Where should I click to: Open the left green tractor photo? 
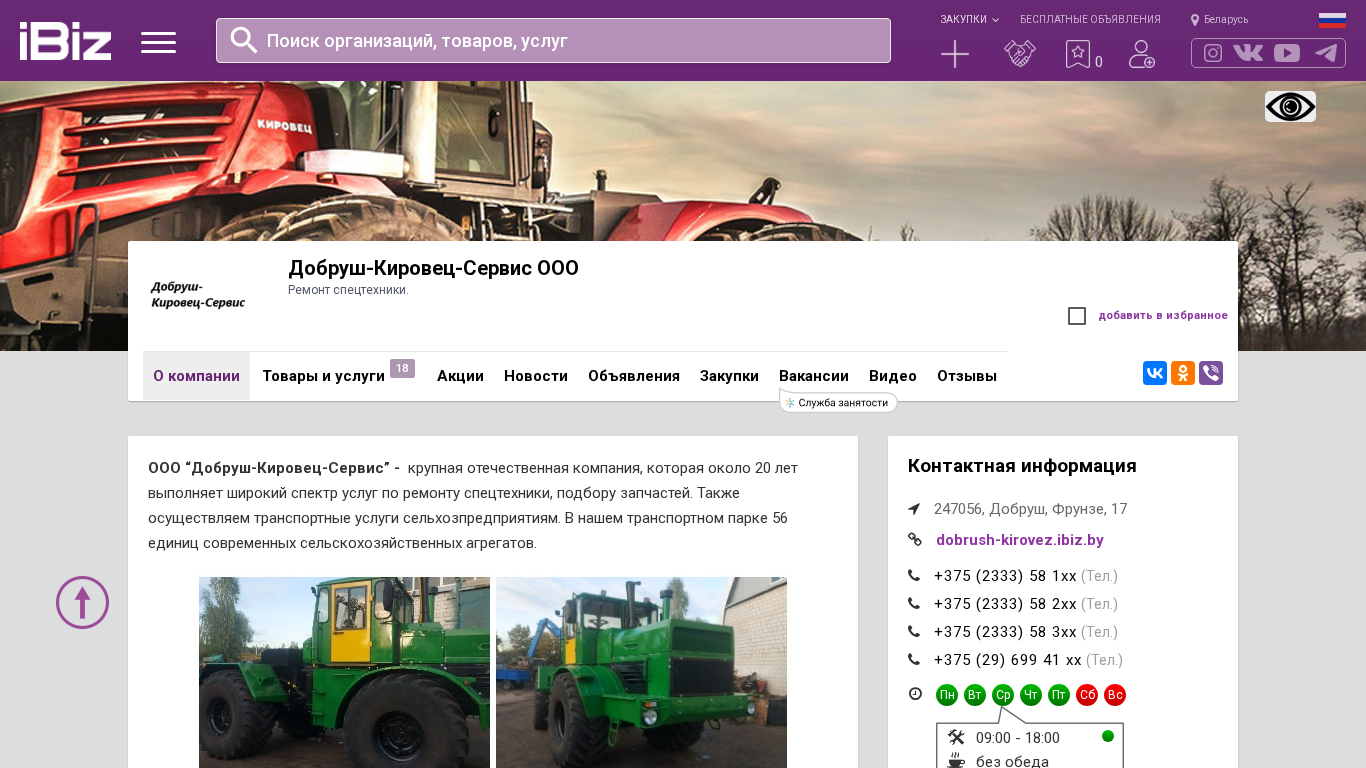click(x=344, y=672)
